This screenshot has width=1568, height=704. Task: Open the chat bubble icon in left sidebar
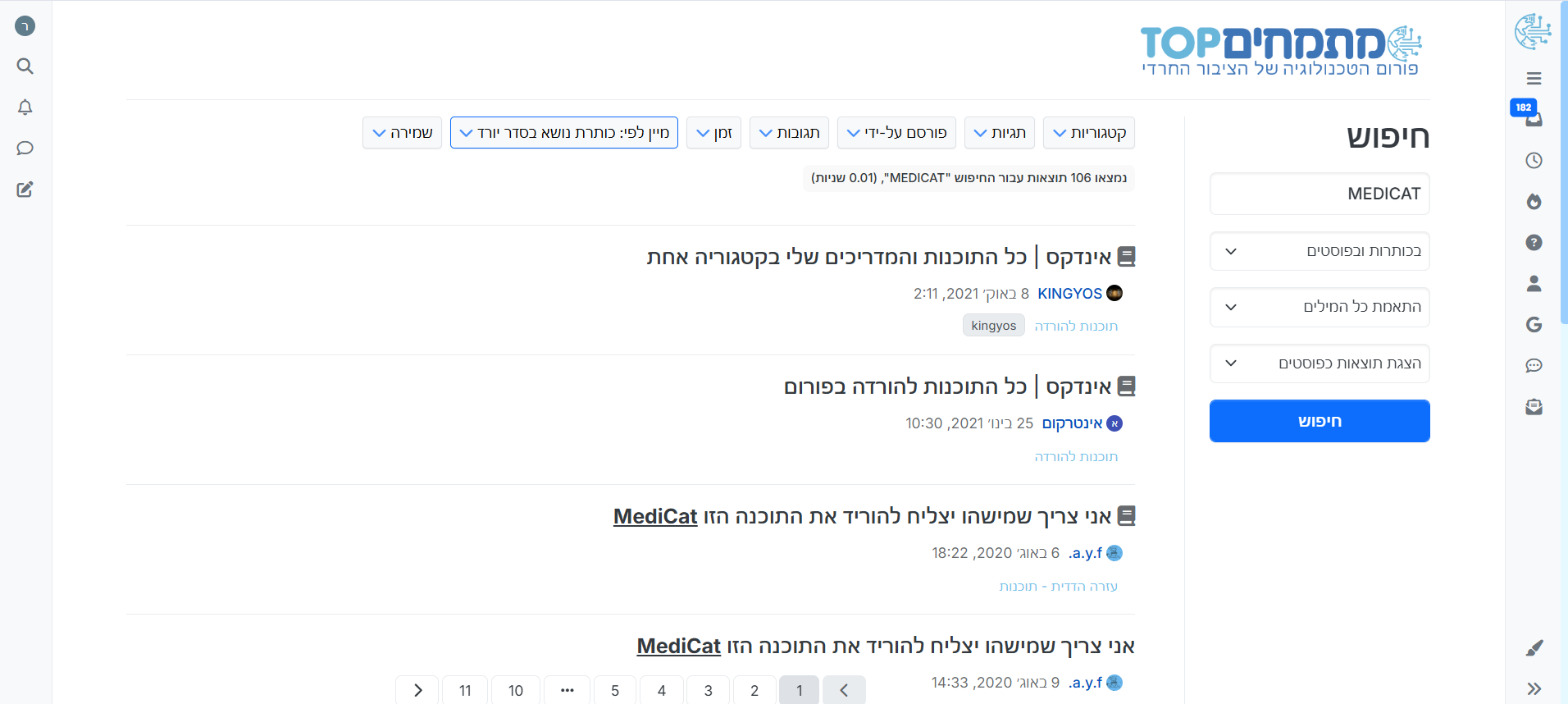click(x=25, y=149)
